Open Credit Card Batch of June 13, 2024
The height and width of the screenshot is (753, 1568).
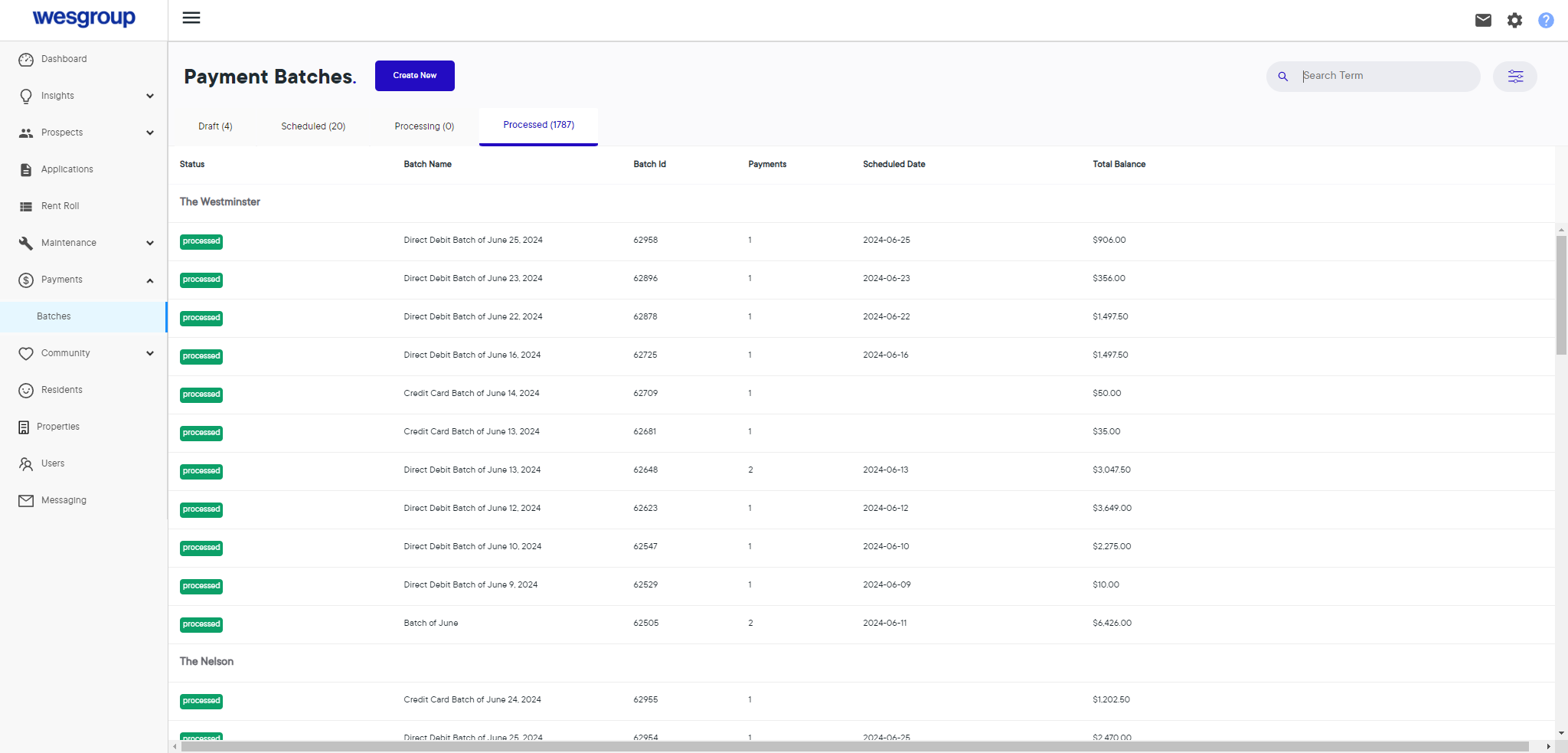pos(472,431)
